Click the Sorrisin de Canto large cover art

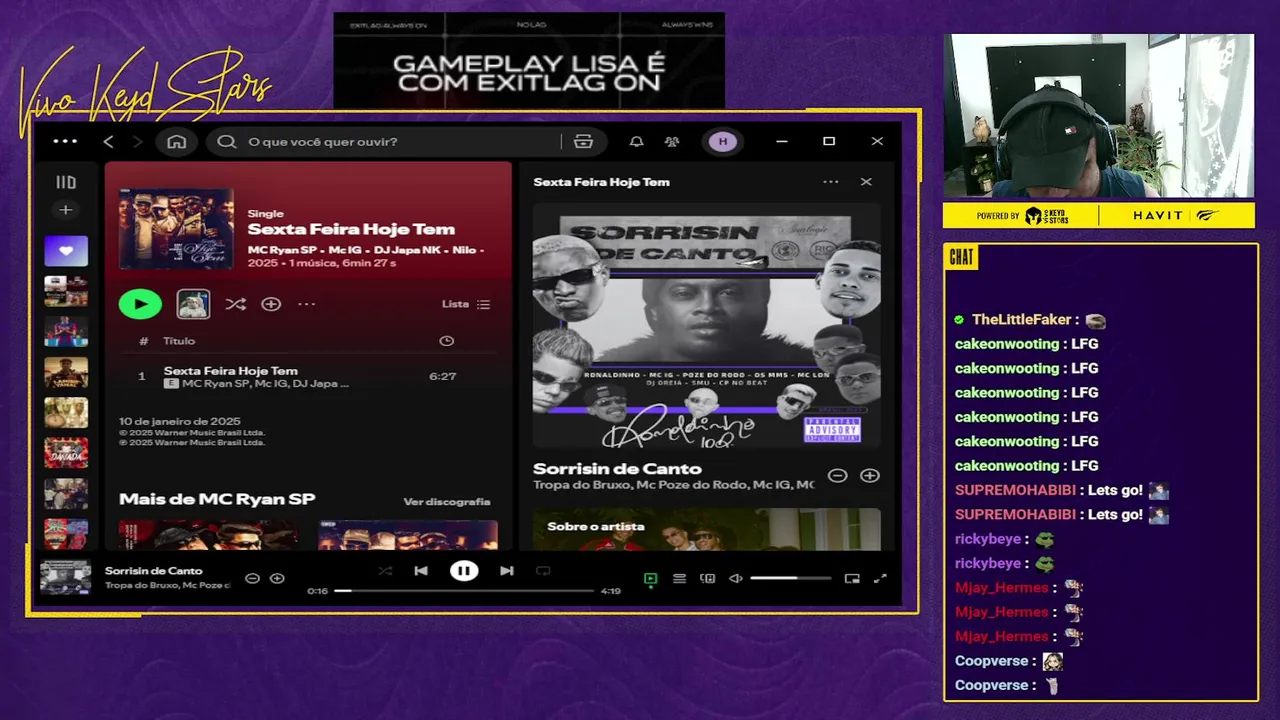[706, 326]
